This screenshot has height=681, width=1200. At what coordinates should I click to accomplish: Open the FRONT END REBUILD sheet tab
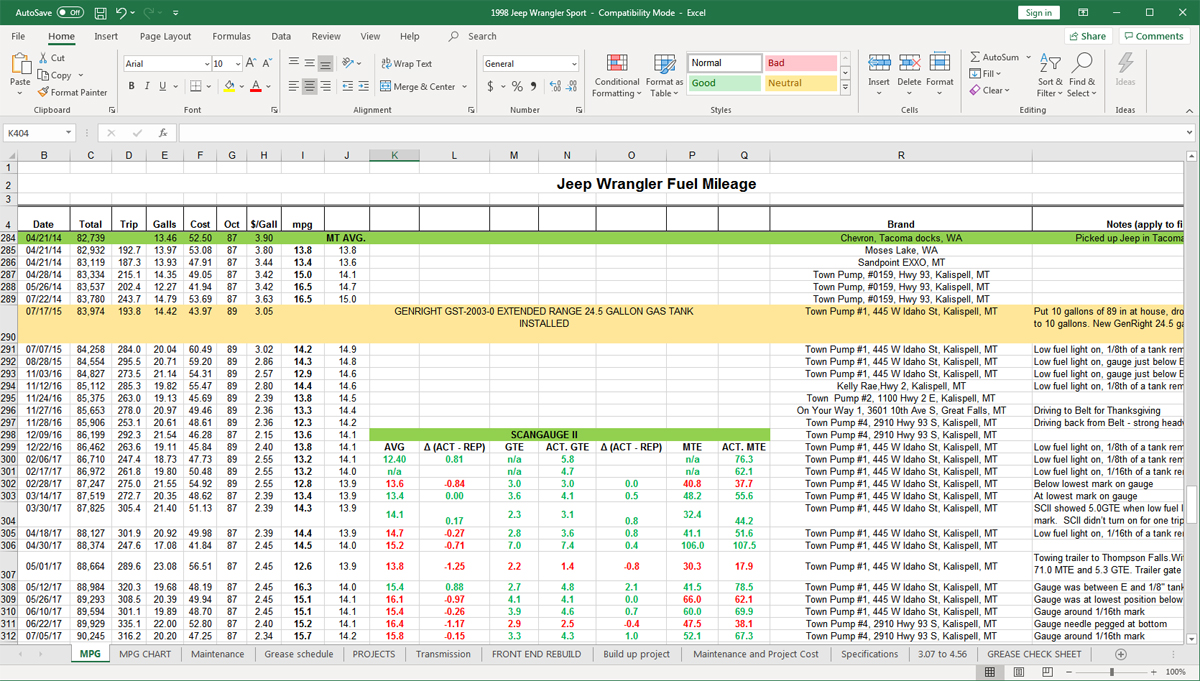tap(536, 654)
